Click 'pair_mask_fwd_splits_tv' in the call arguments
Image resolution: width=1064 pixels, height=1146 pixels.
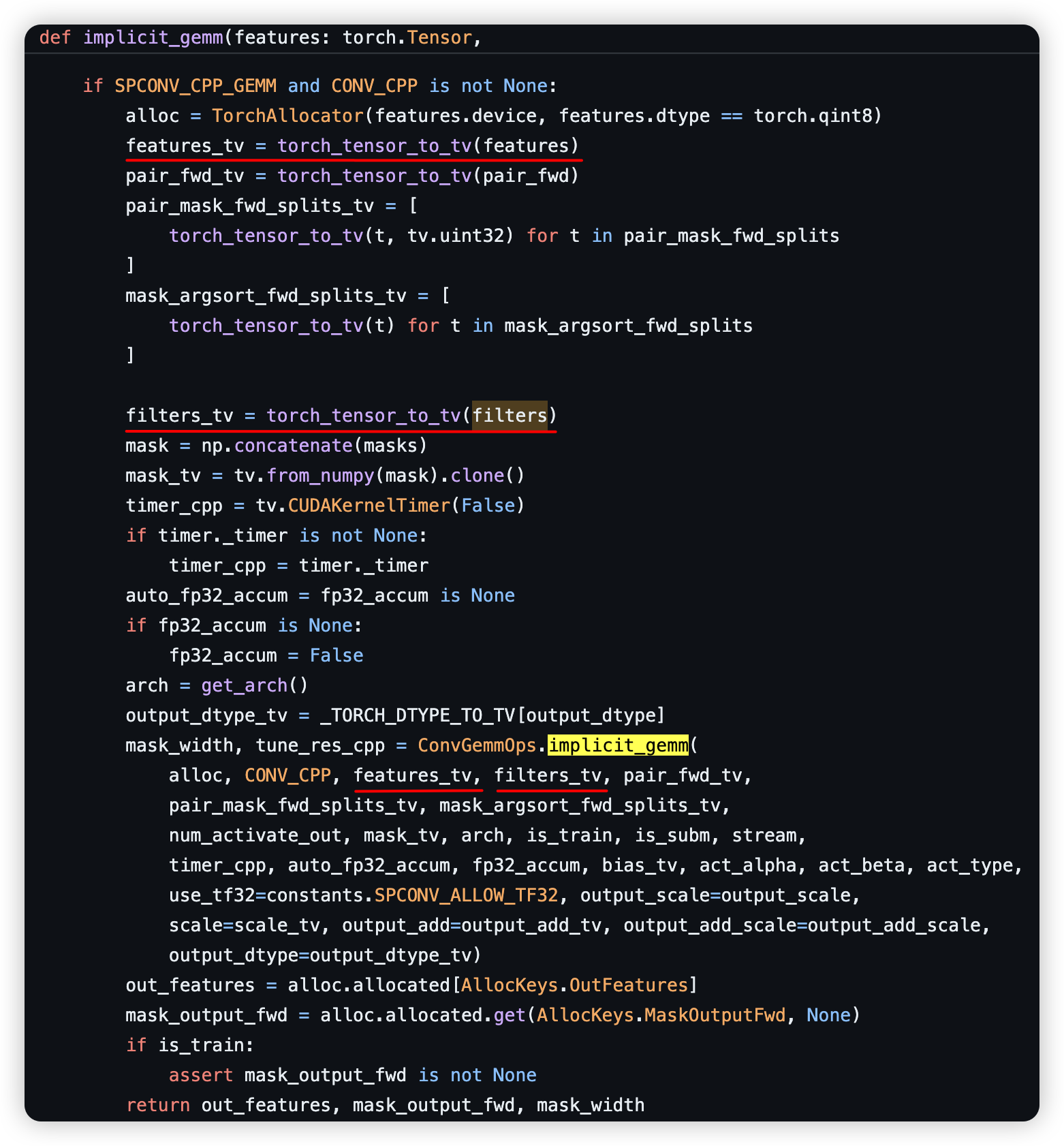294,805
